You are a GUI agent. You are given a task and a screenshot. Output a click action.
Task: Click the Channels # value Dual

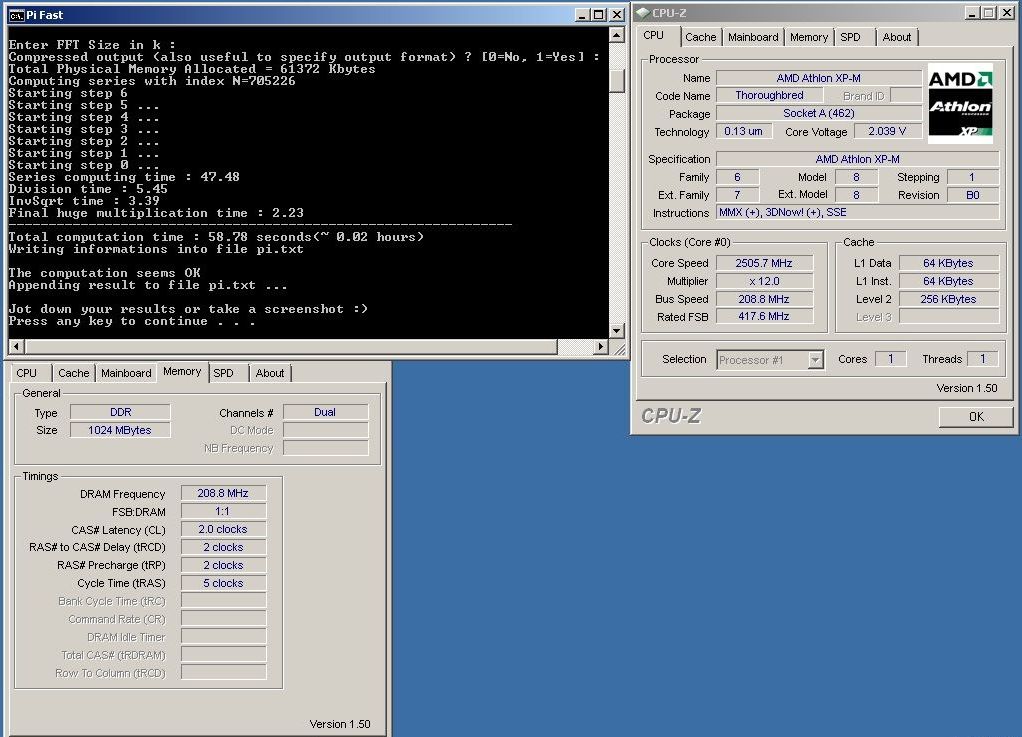(x=325, y=412)
